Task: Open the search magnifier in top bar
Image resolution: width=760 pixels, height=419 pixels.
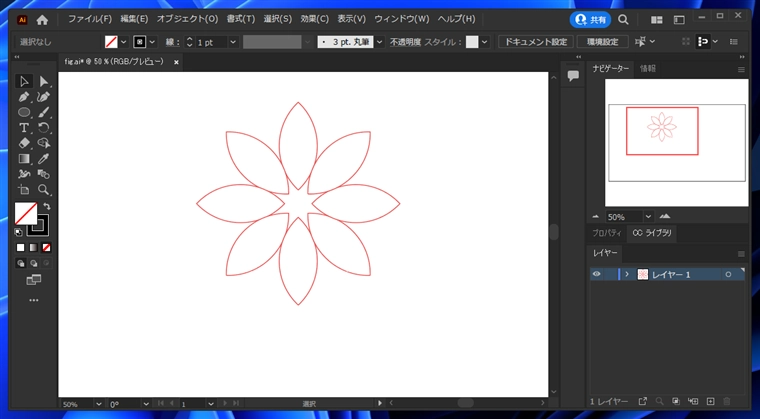Action: point(623,20)
